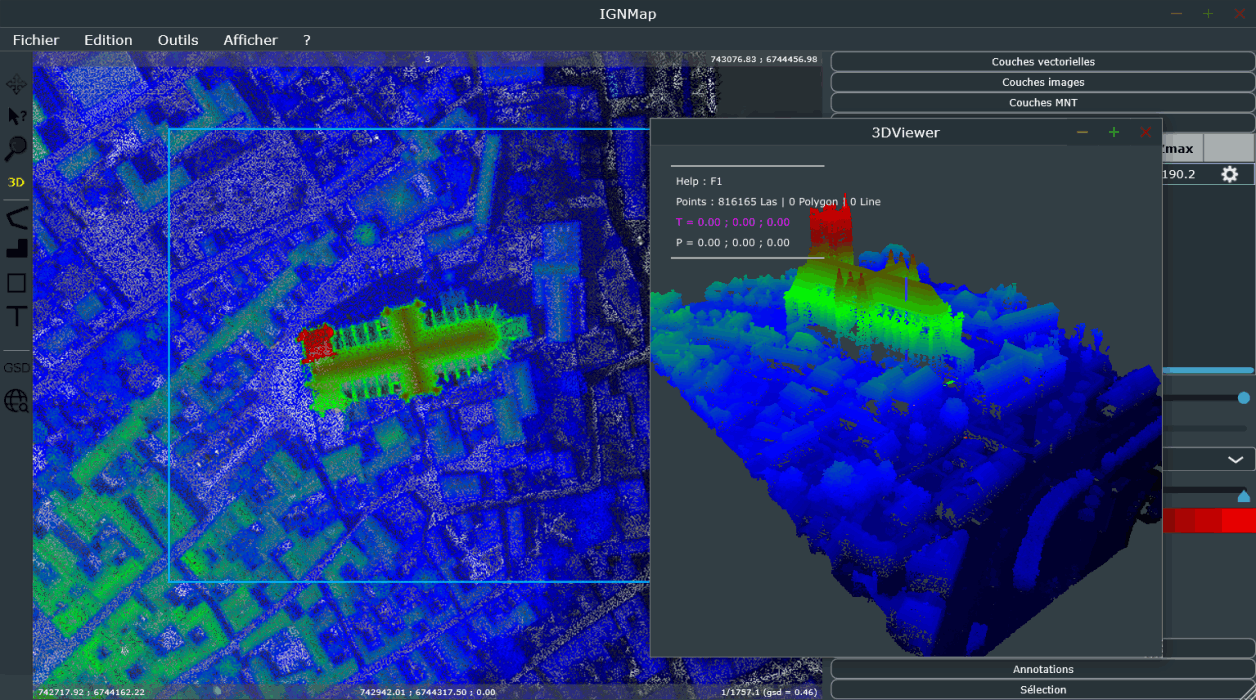This screenshot has width=1256, height=700.
Task: Select the pan/move tool
Action: point(17,84)
